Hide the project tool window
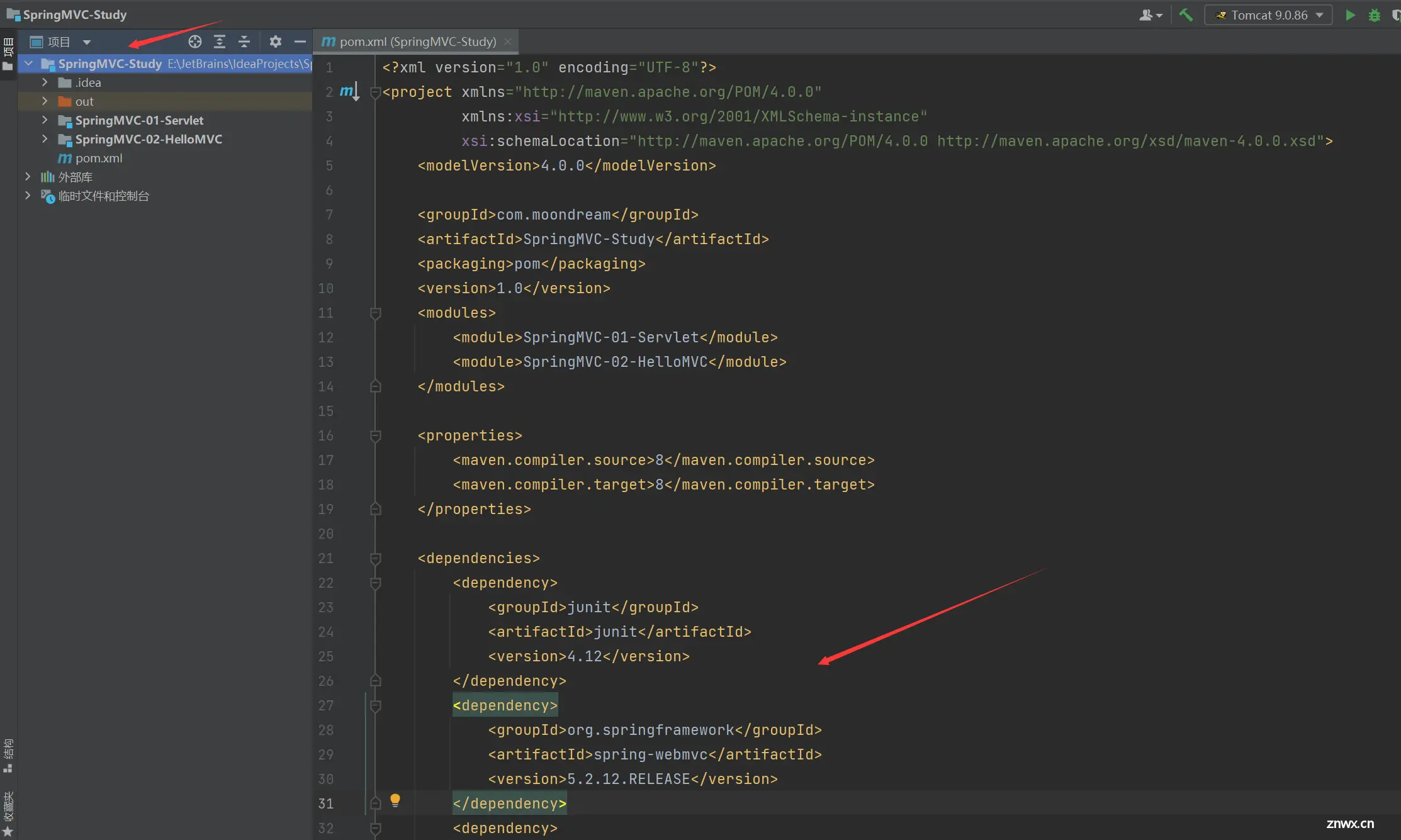 300,42
